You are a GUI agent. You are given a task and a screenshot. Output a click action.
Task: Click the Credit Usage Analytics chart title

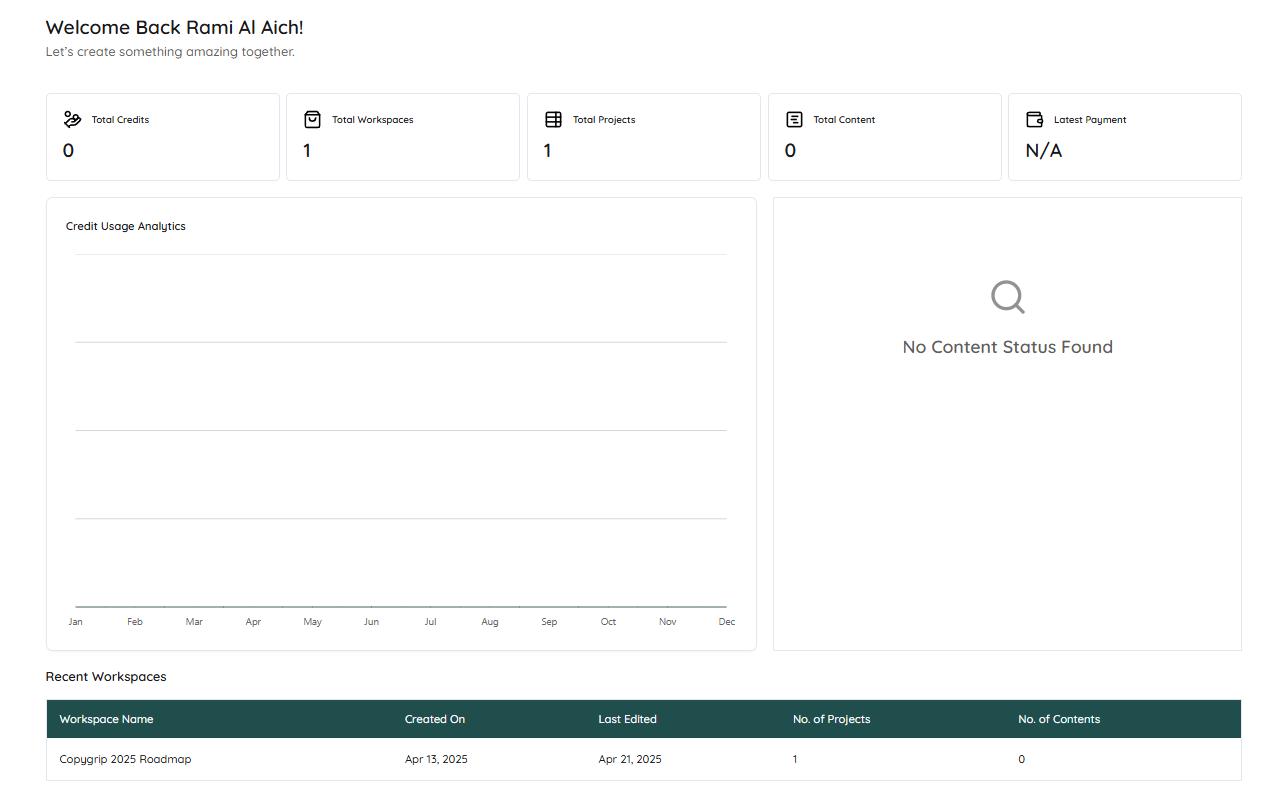(126, 226)
